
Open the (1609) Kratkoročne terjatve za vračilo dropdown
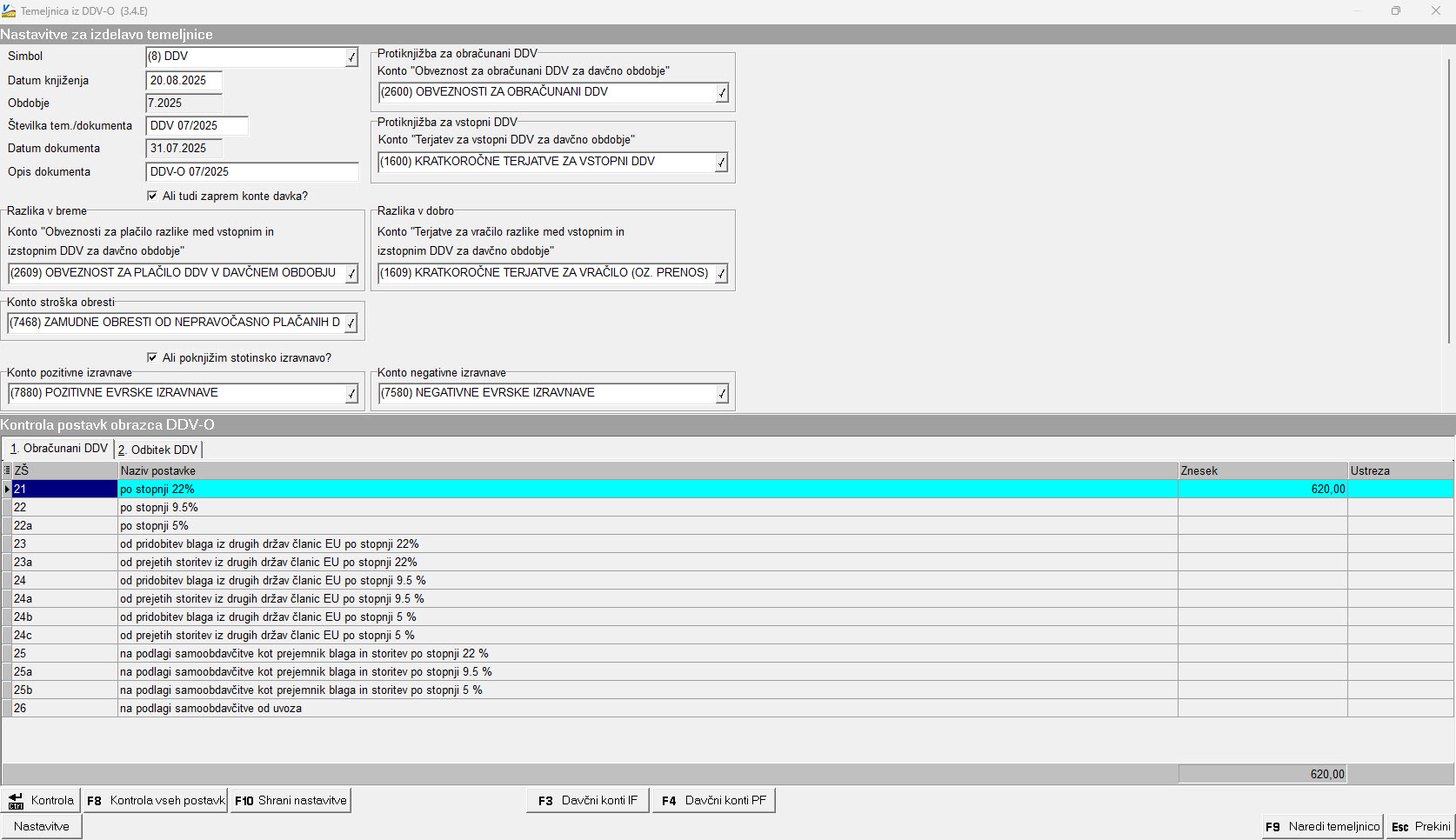pos(721,274)
